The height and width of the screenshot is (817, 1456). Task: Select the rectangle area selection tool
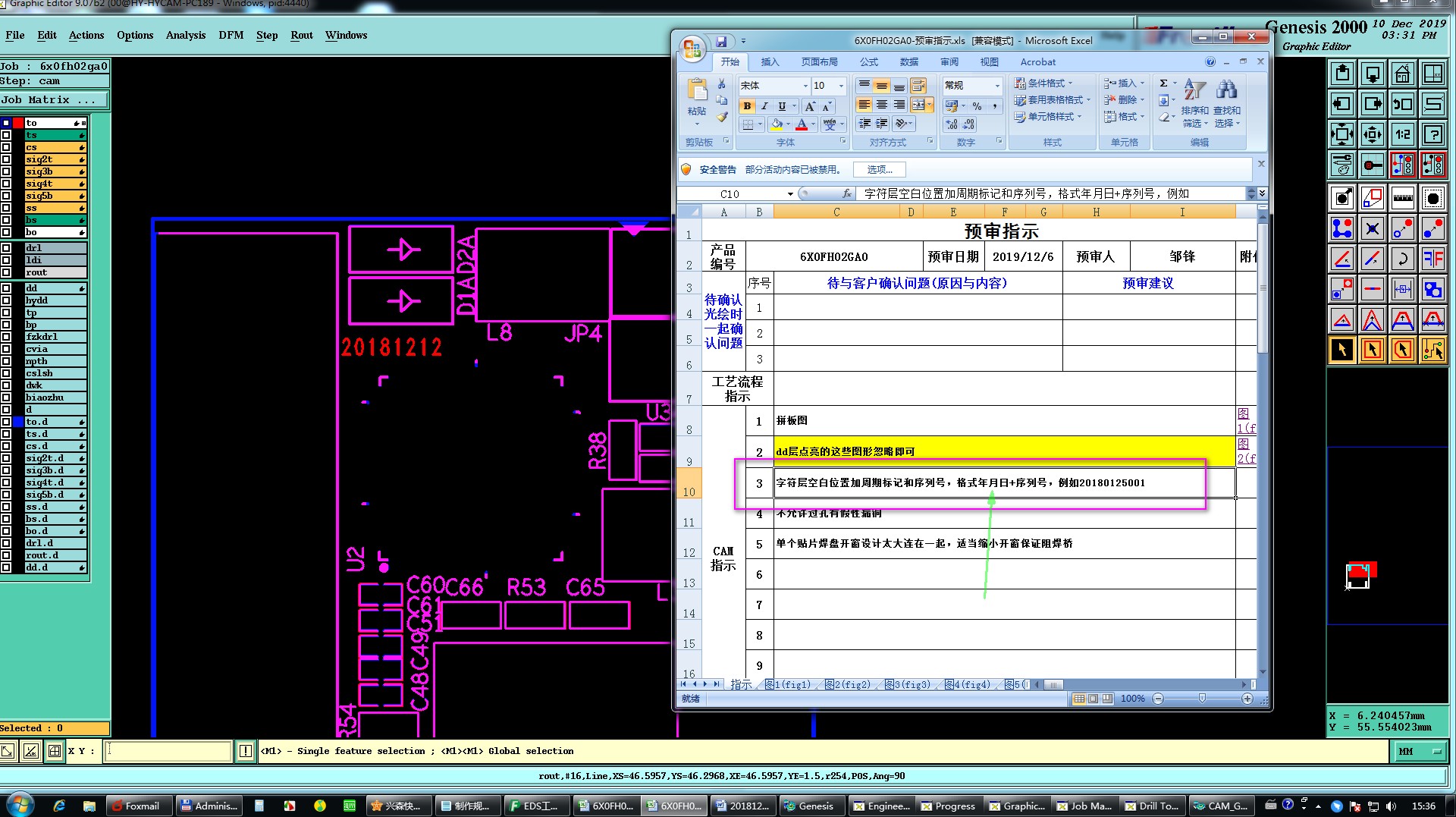[1372, 350]
